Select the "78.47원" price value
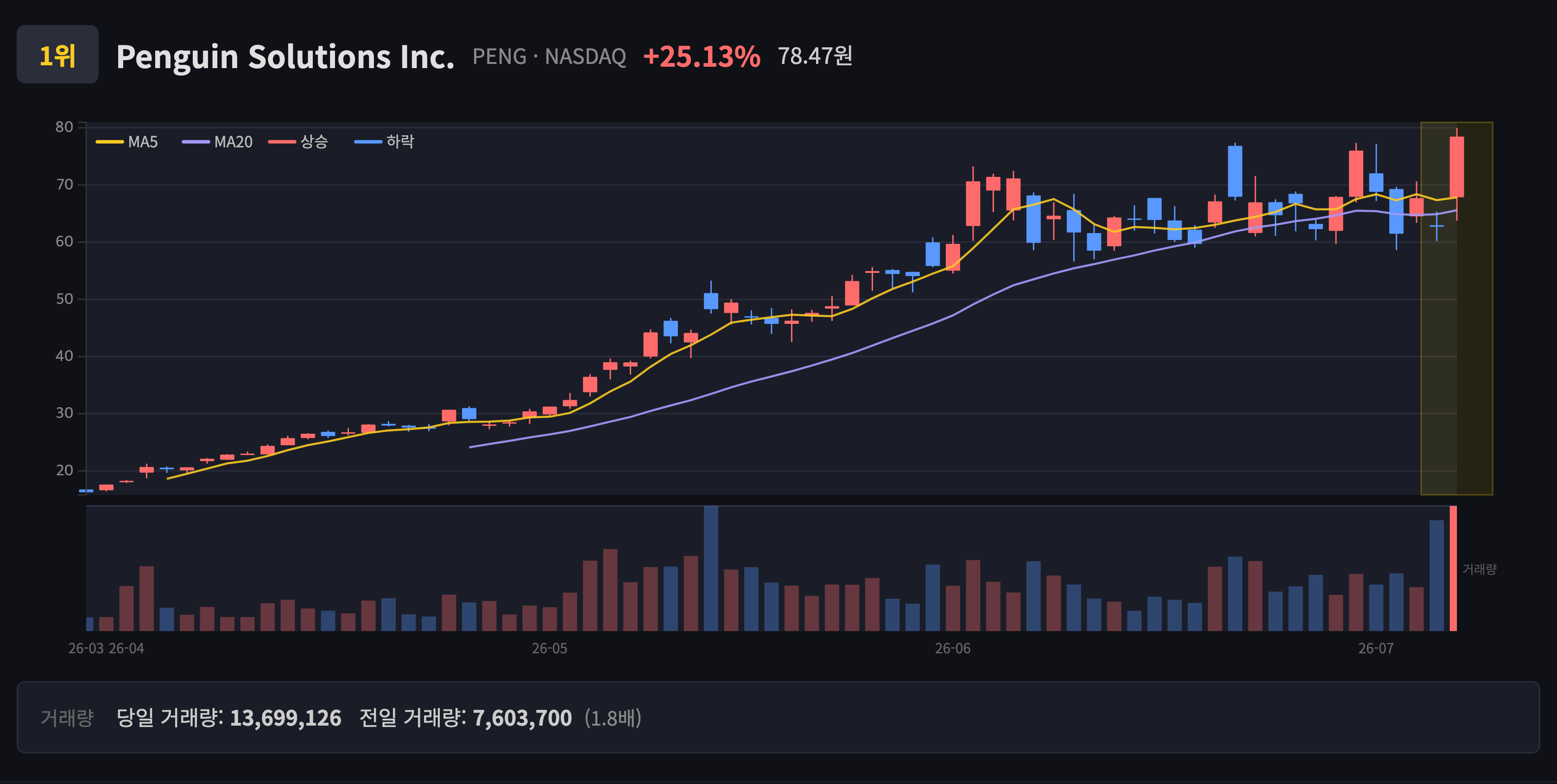This screenshot has width=1557, height=784. (815, 56)
